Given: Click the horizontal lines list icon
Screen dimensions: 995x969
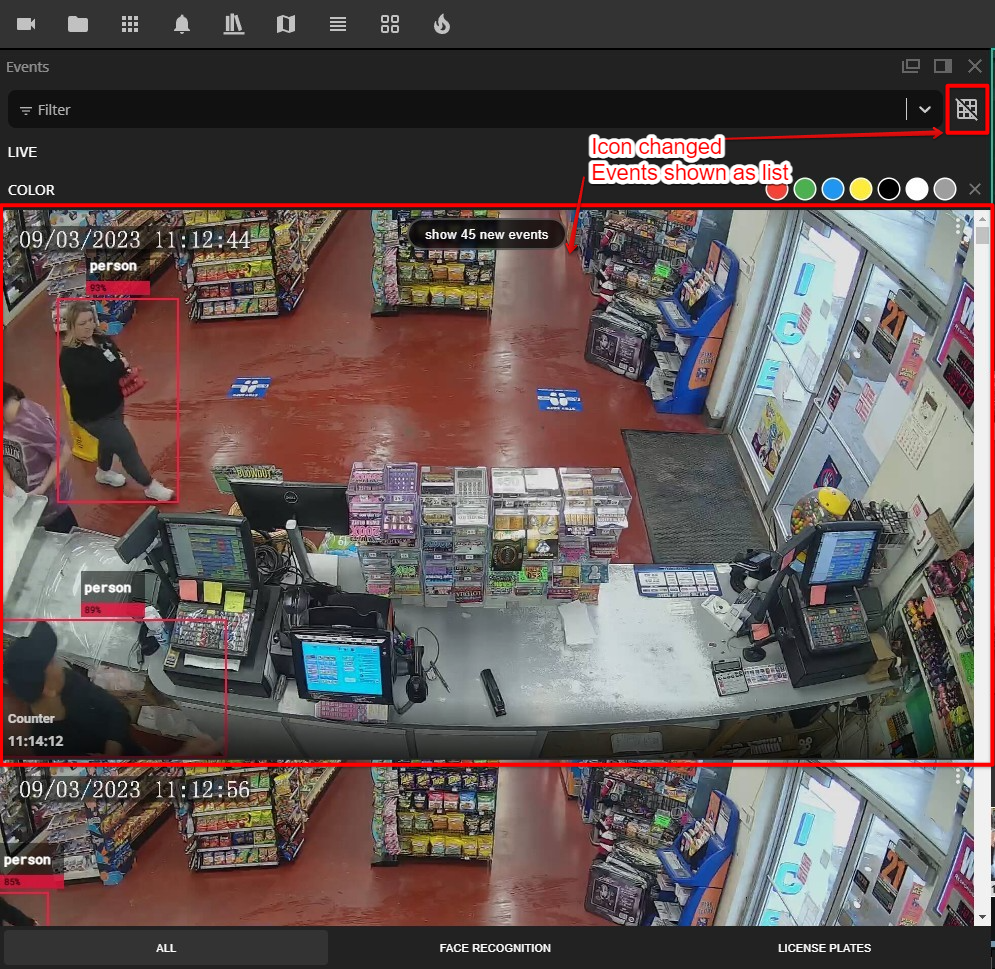Looking at the screenshot, I should [338, 24].
